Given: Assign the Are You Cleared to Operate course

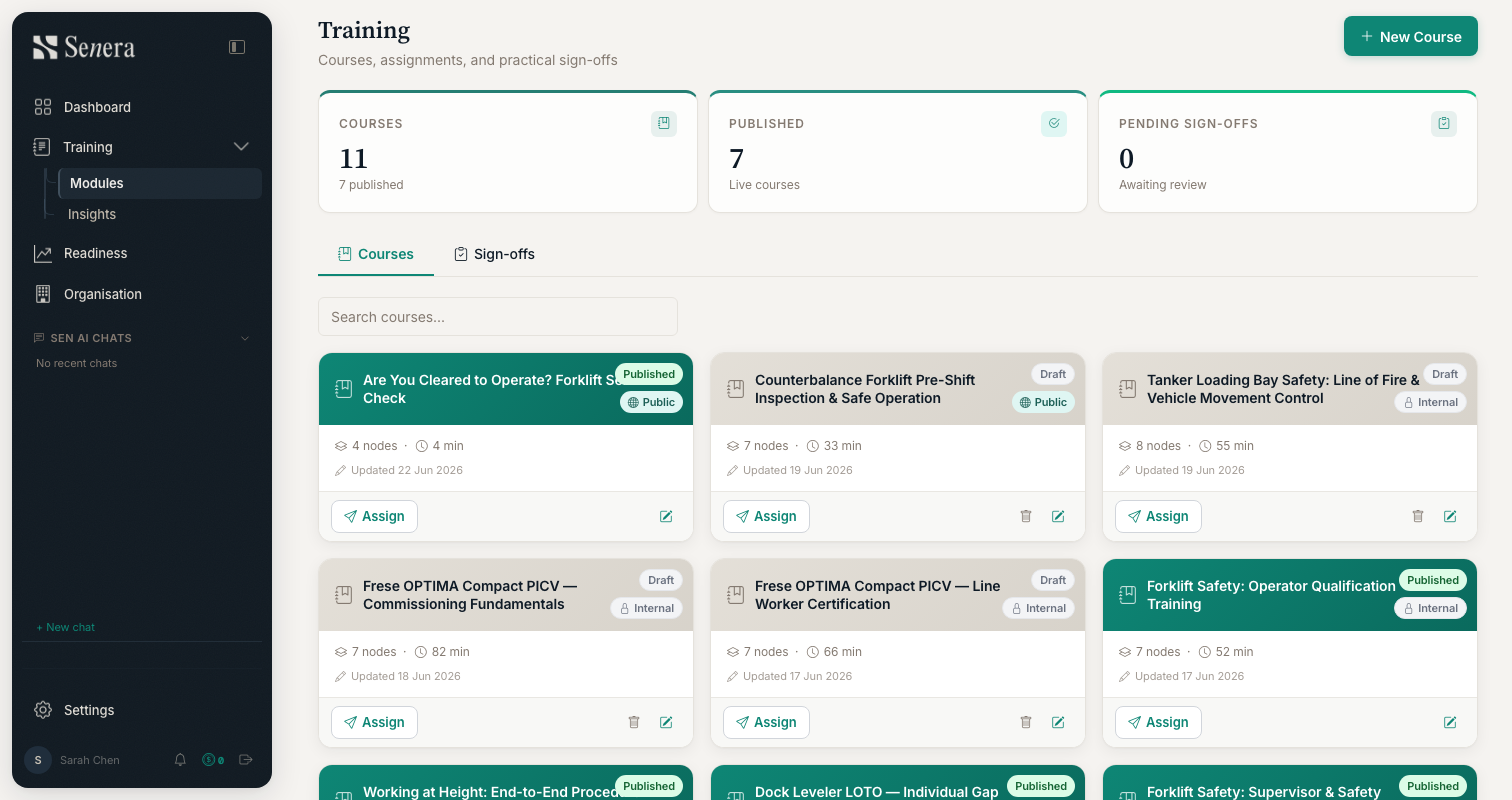Looking at the screenshot, I should 374,516.
